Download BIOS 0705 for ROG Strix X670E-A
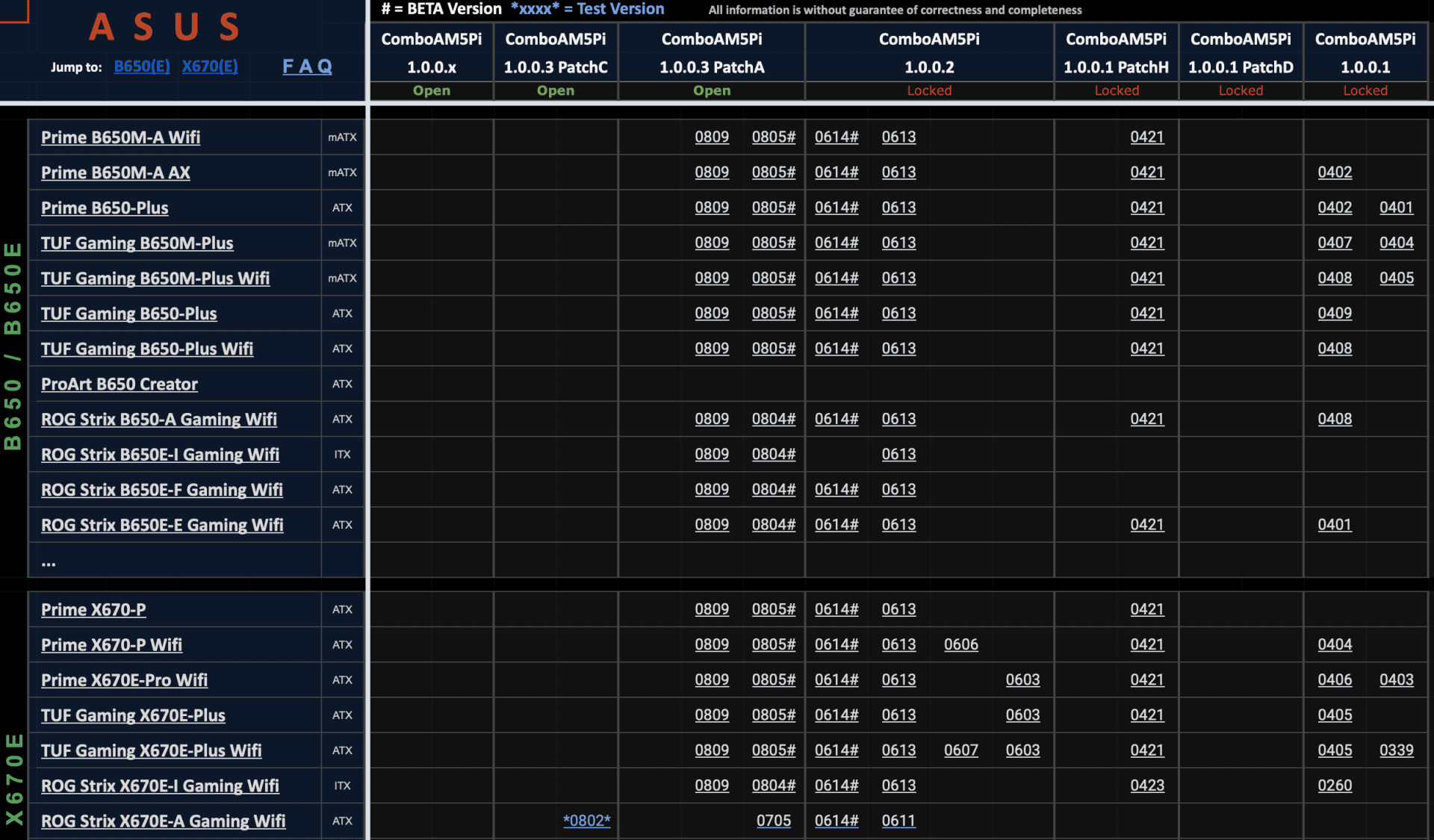The height and width of the screenshot is (840, 1434). click(x=774, y=821)
